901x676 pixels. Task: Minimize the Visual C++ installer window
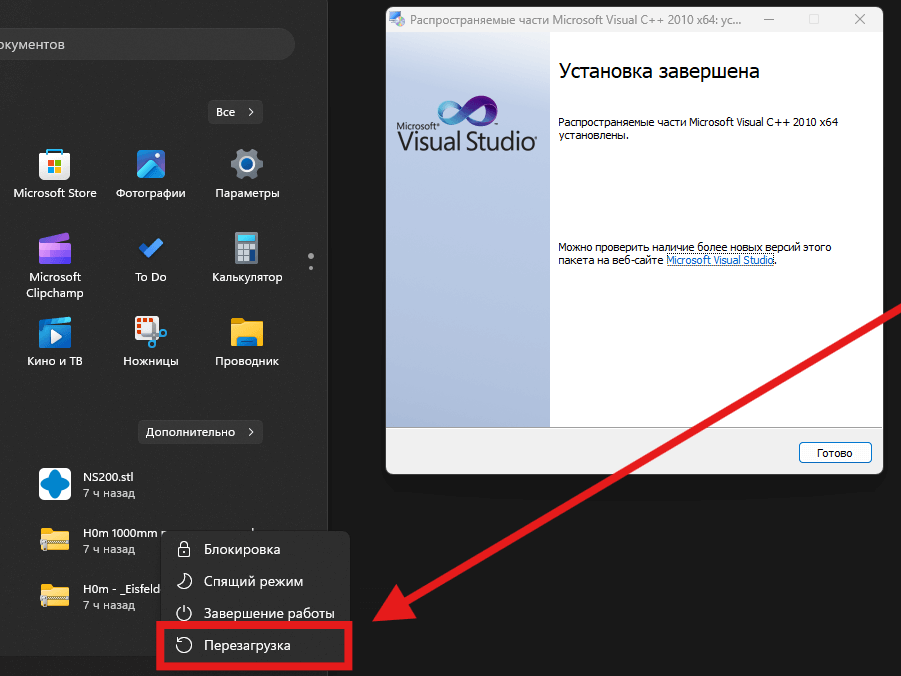[x=769, y=19]
